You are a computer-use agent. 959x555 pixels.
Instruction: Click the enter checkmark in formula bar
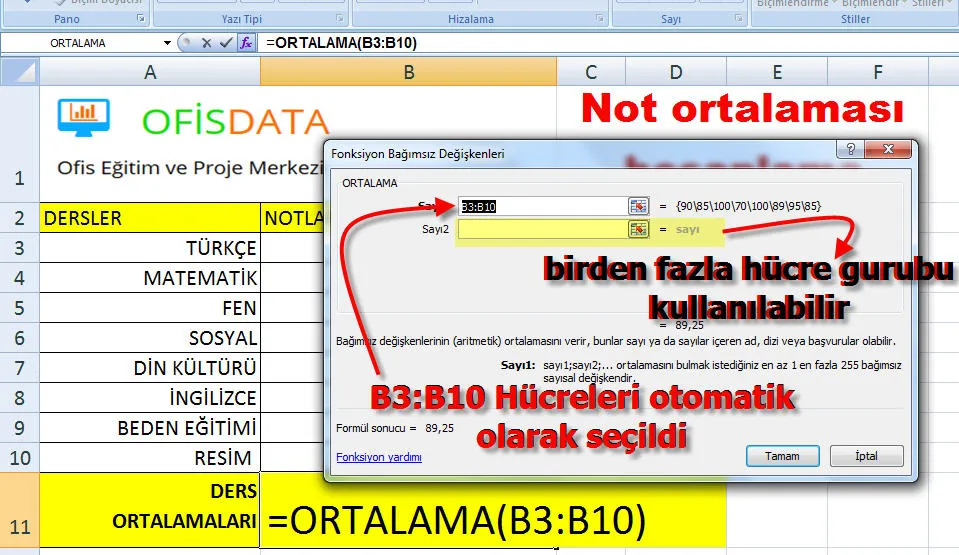tap(224, 43)
